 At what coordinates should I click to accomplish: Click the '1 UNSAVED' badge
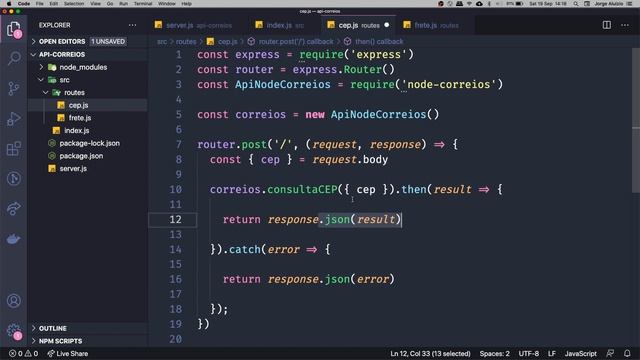[x=108, y=41]
